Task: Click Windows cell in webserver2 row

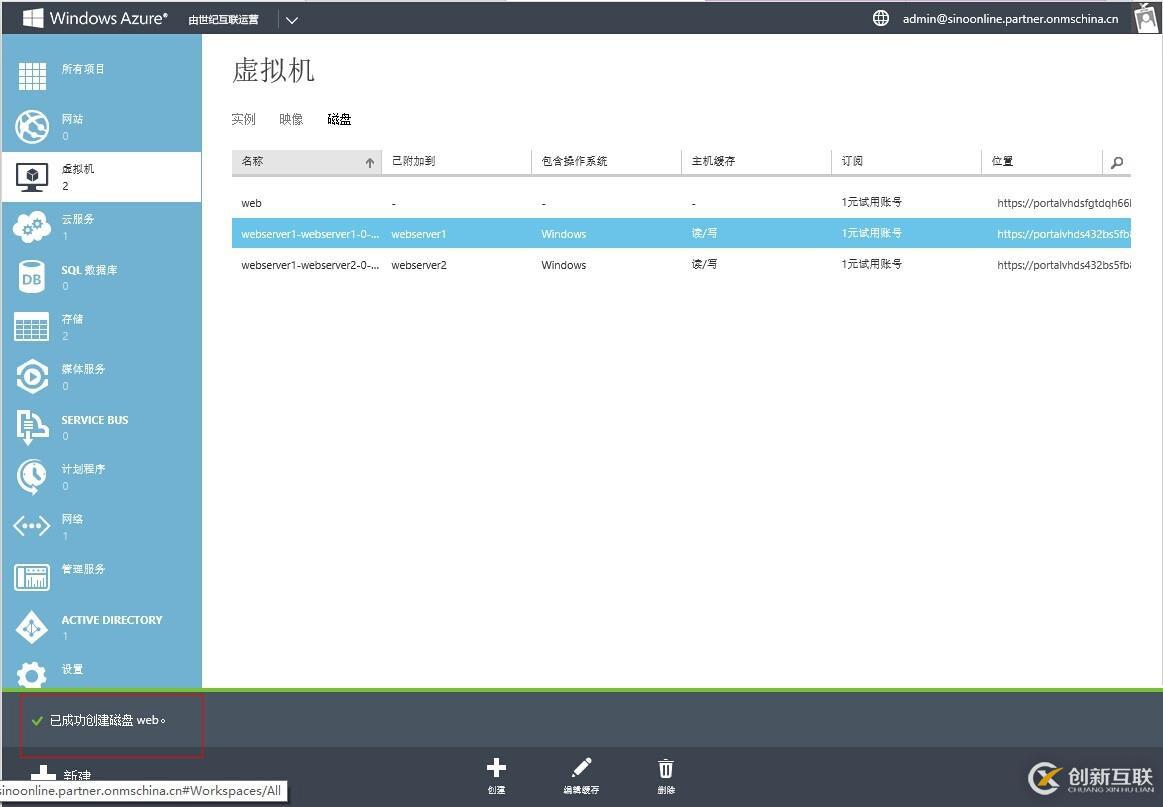Action: tap(564, 265)
